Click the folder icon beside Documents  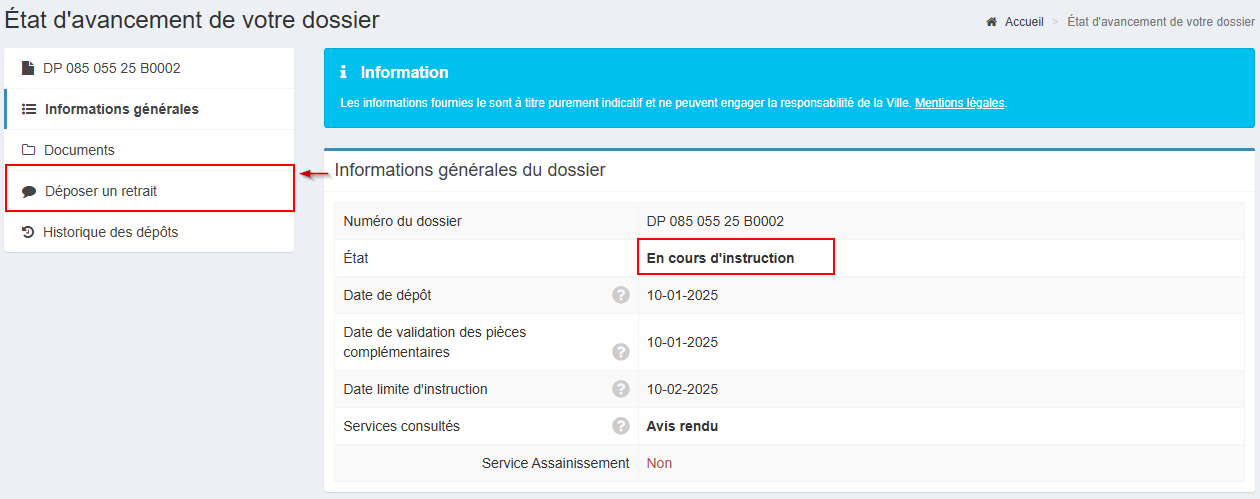tap(29, 150)
